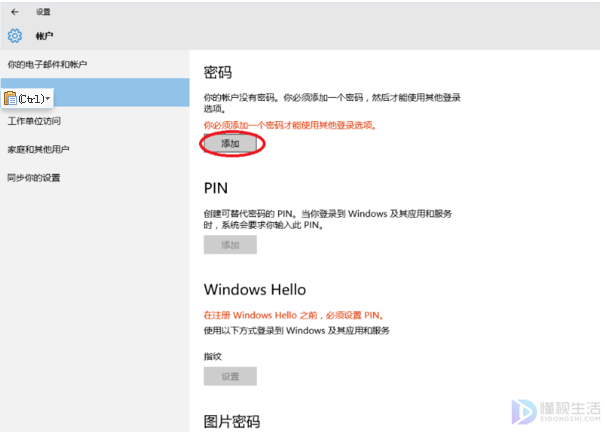Open 工作单位访问 sidebar item

tap(34, 121)
